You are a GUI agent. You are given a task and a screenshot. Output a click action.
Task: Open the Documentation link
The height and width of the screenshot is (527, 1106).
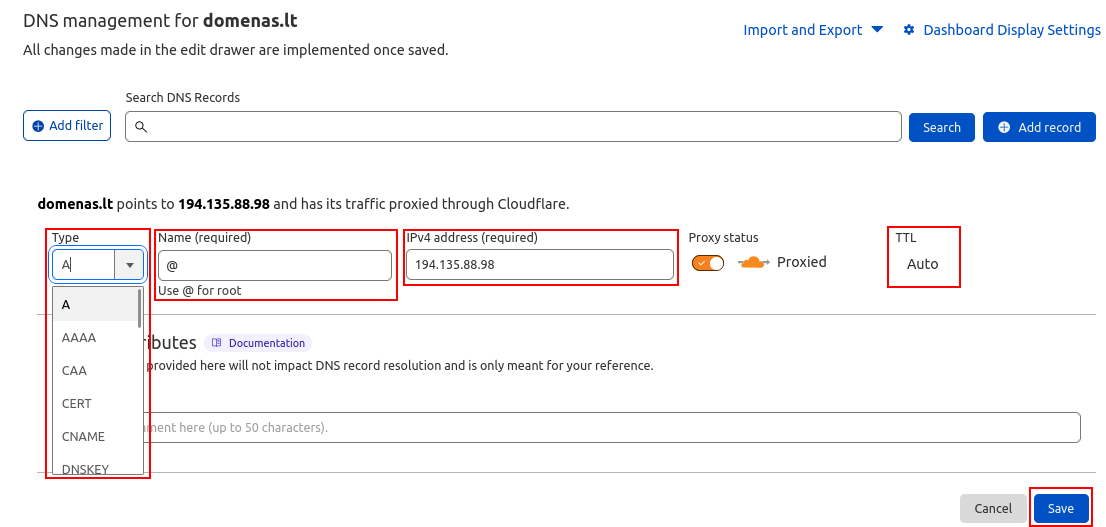point(266,343)
